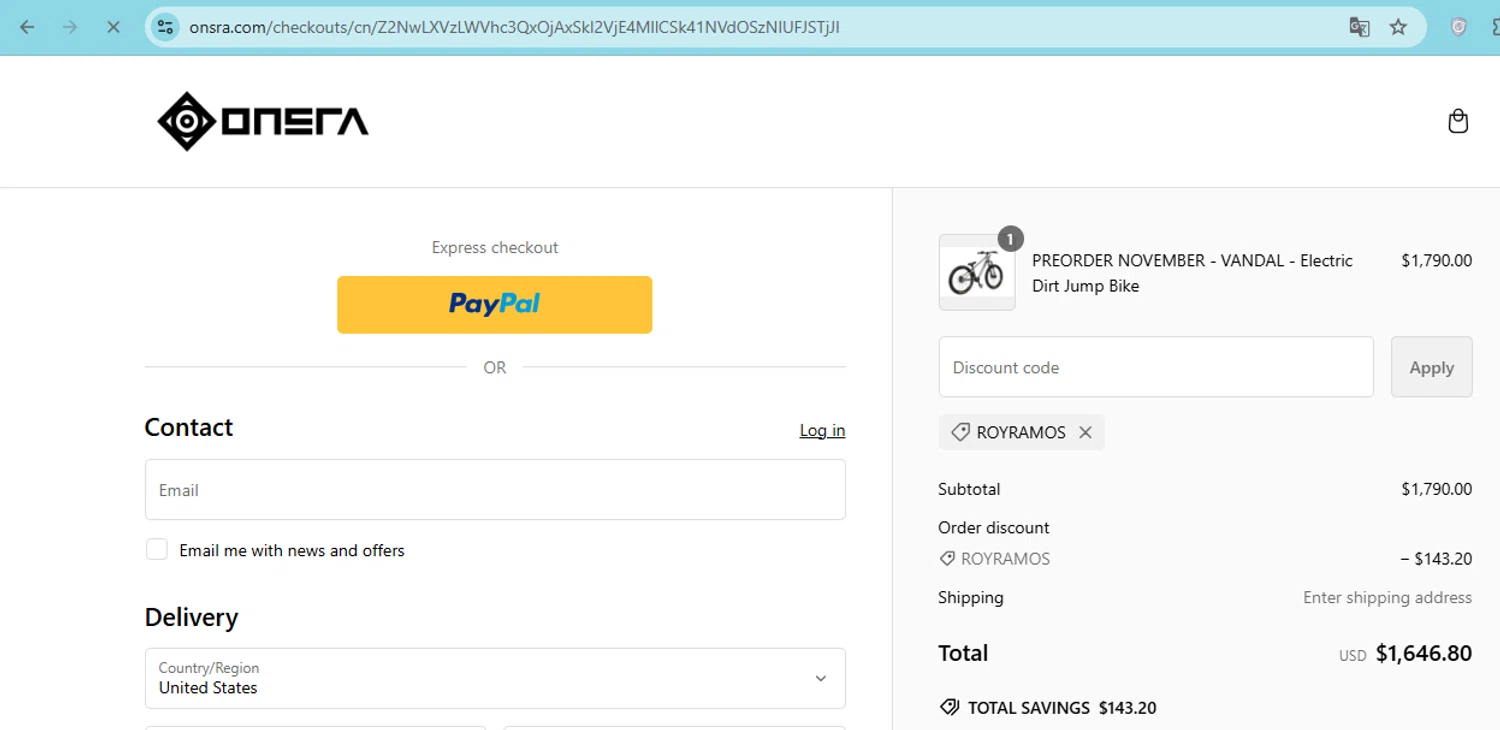The image size is (1500, 730).
Task: Click the total amount $1,646.80
Action: tap(1424, 653)
